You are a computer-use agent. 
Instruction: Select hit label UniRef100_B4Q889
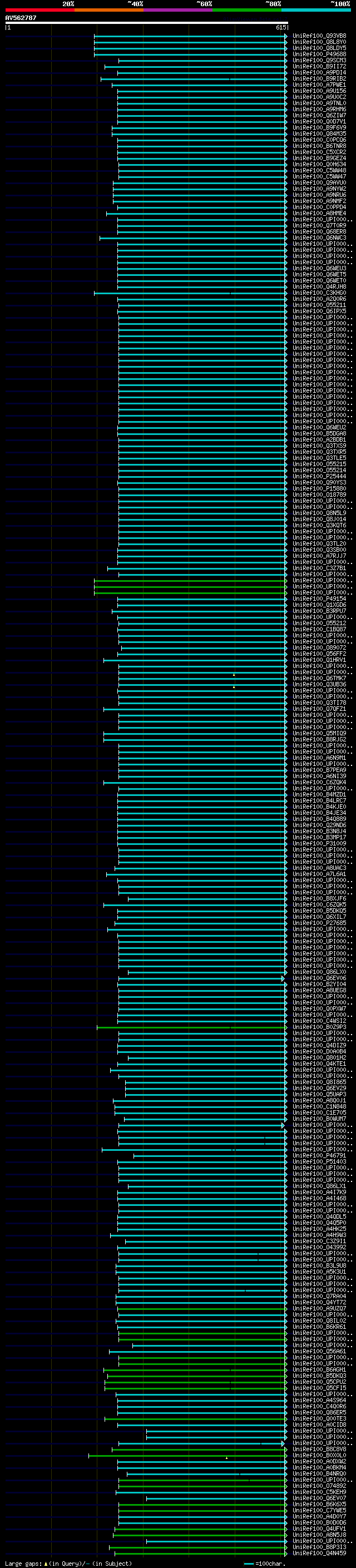319,819
